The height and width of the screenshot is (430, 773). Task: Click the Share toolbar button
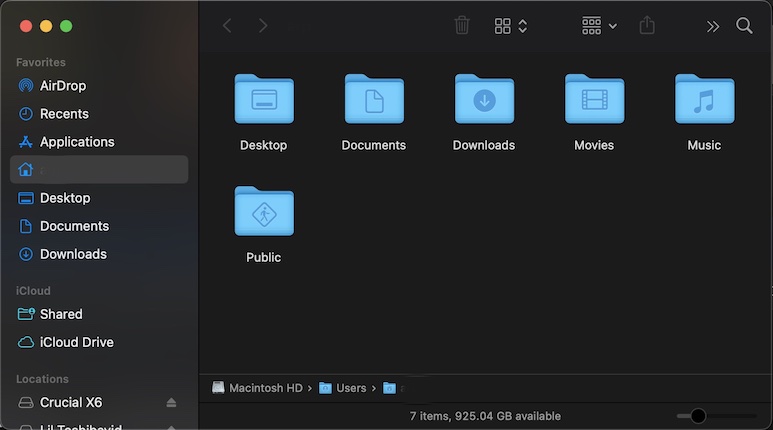pyautogui.click(x=647, y=25)
